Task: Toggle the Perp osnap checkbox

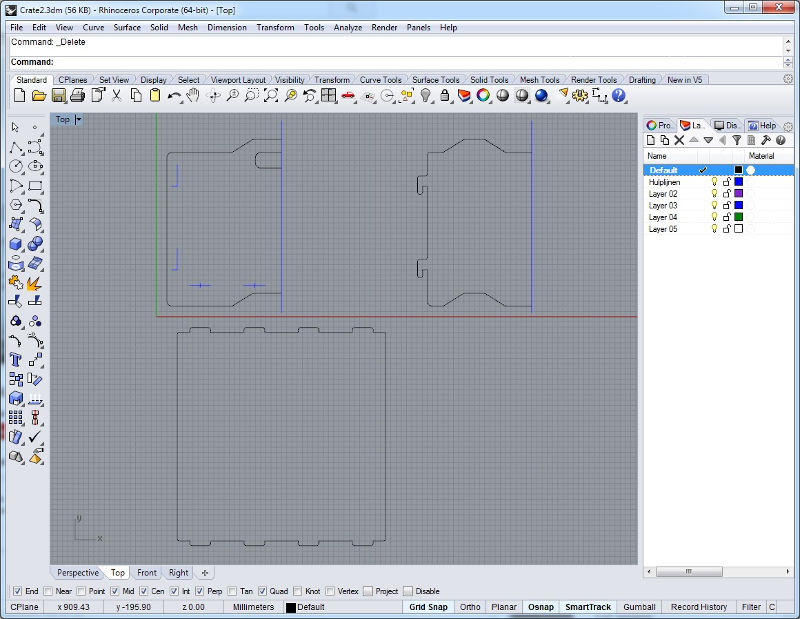Action: click(199, 591)
